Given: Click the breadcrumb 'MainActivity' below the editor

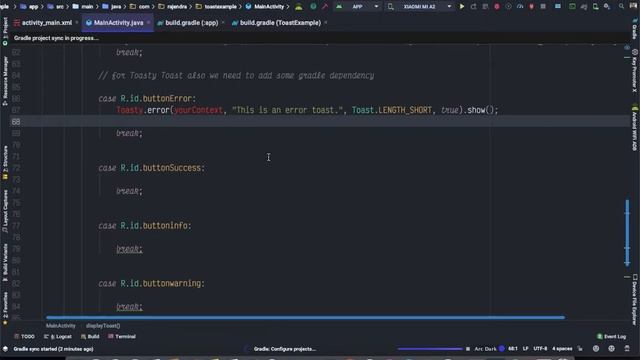Looking at the screenshot, I should point(60,326).
